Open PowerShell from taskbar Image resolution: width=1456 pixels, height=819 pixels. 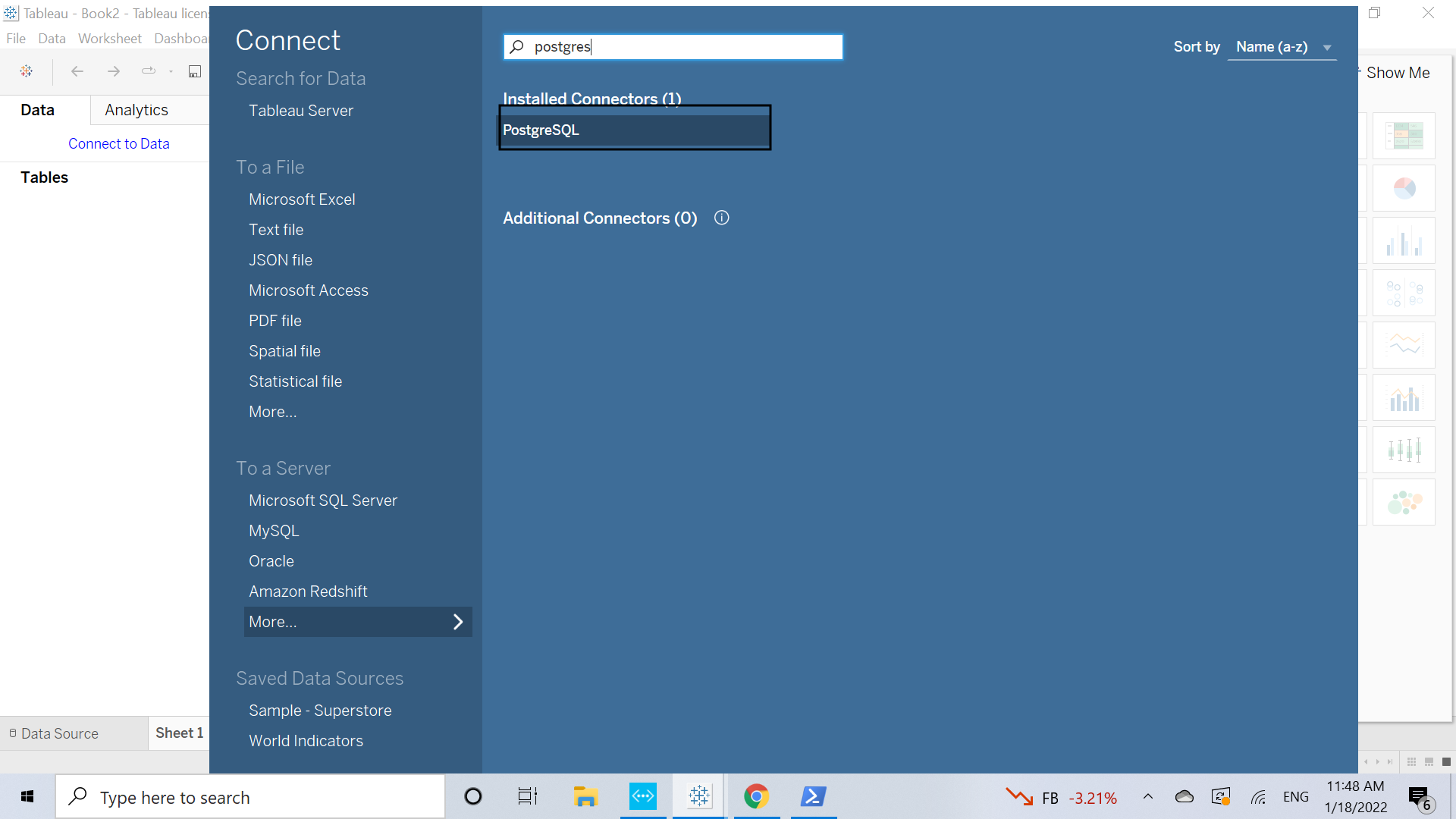(x=813, y=797)
